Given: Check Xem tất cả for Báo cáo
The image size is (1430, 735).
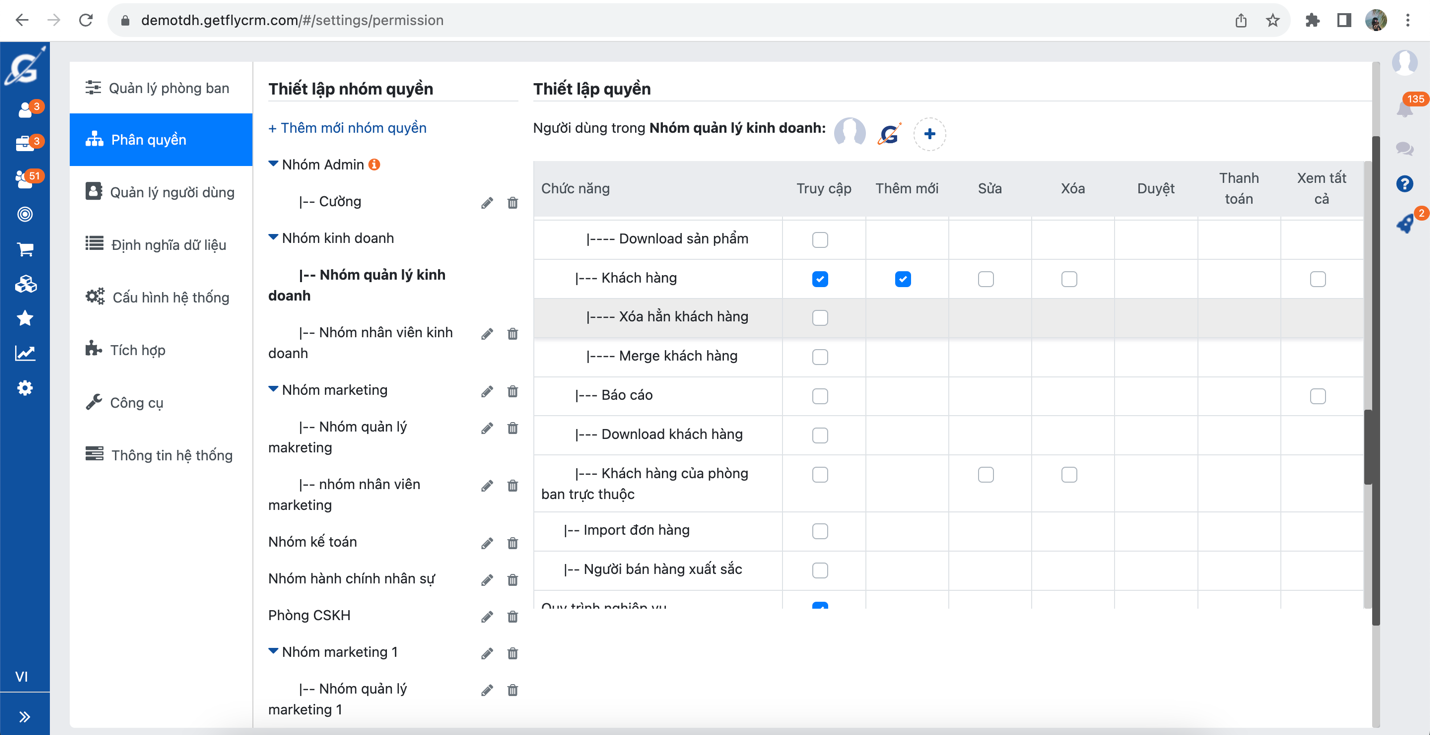Looking at the screenshot, I should 1318,396.
